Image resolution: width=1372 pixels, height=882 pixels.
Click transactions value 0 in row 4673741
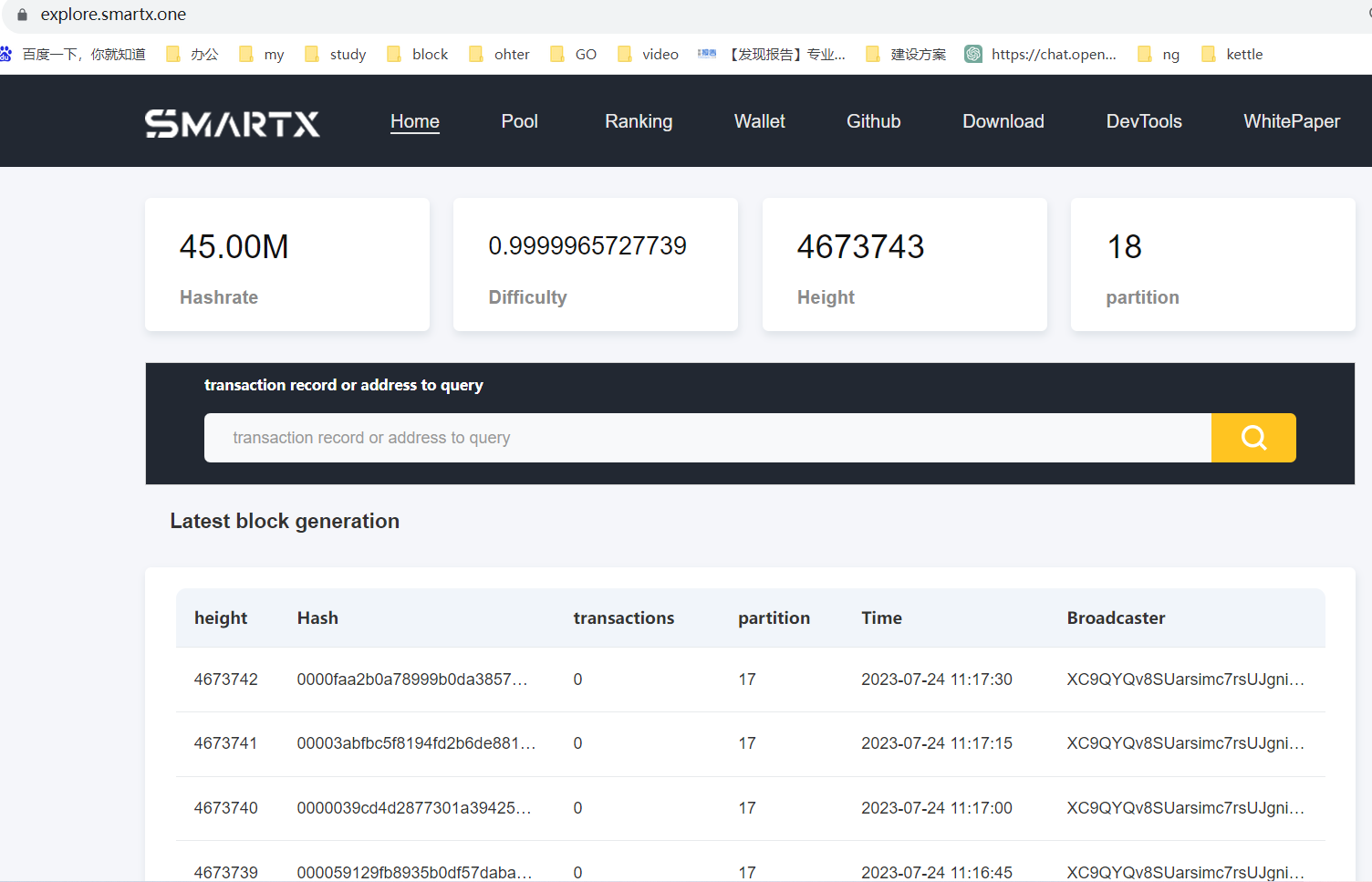(x=577, y=743)
